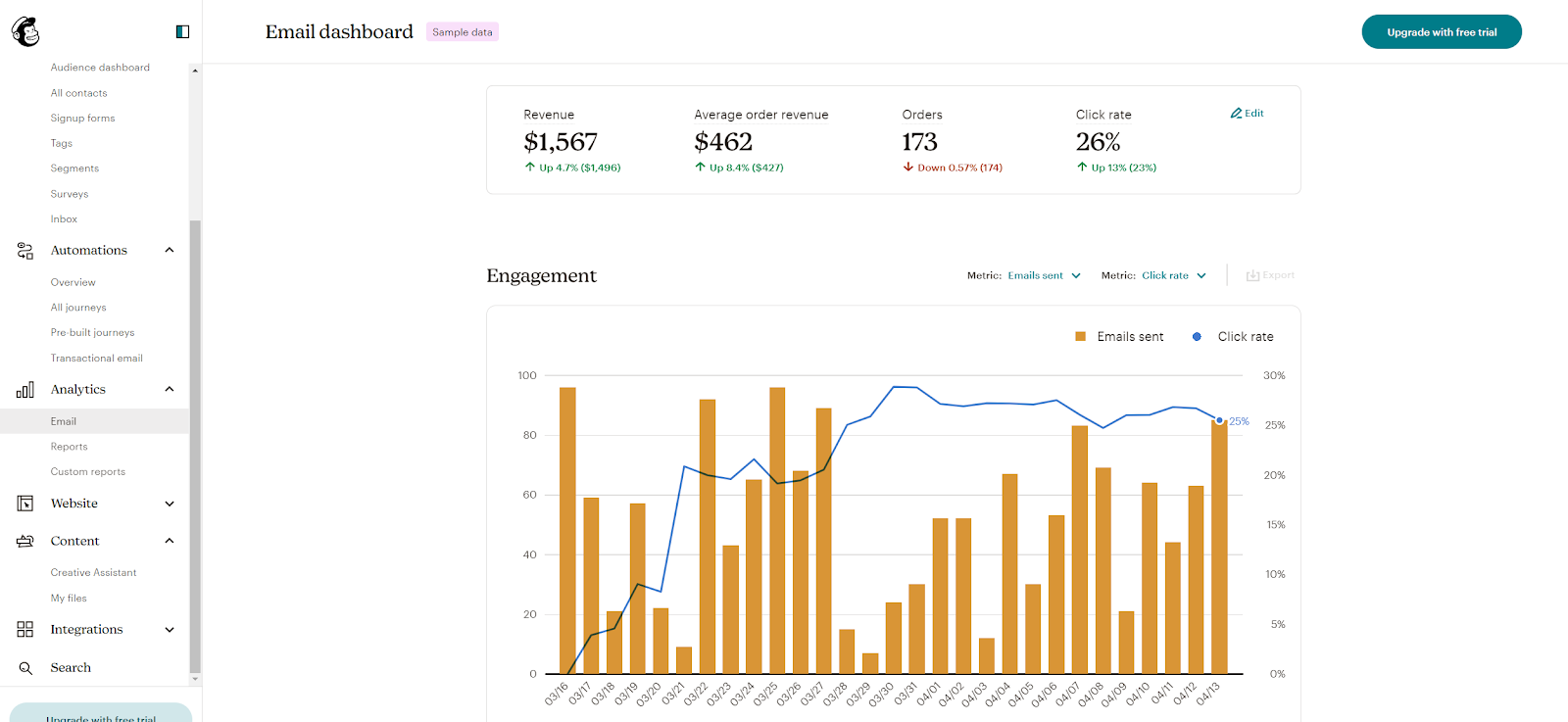Click the Mailchimp monkey logo

(25, 32)
